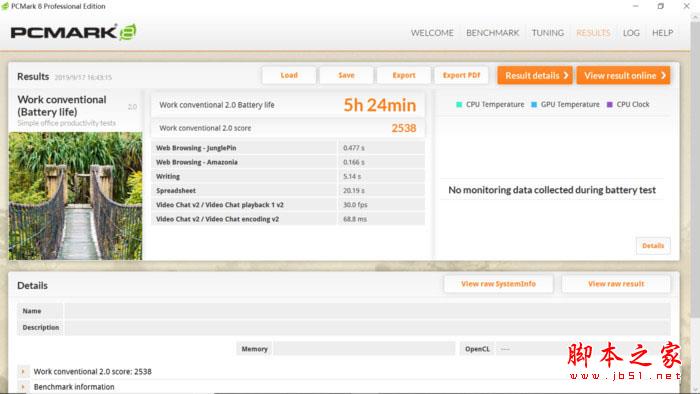The height and width of the screenshot is (394, 700).
Task: Select the Writing result row
Action: tap(288, 176)
